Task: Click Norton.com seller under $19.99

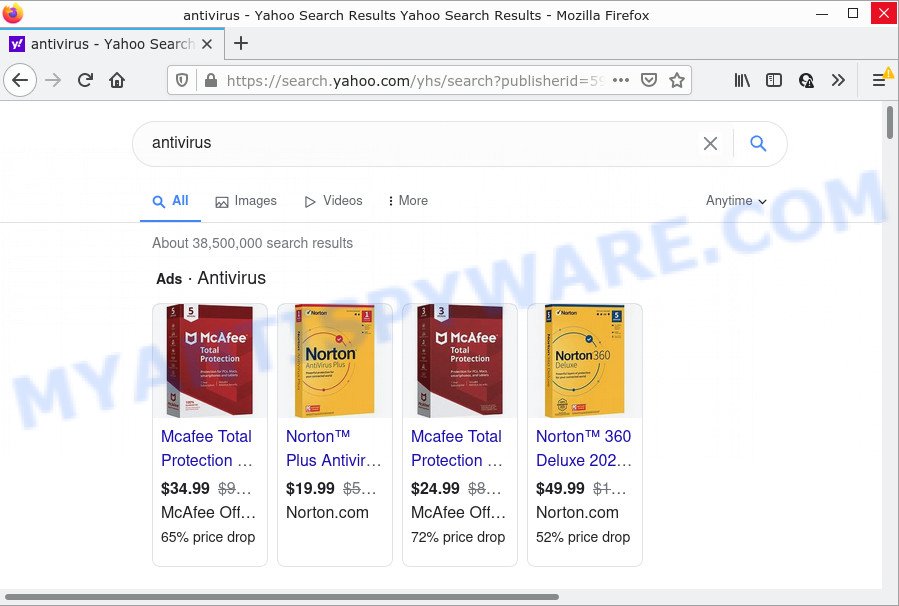Action: [x=327, y=513]
